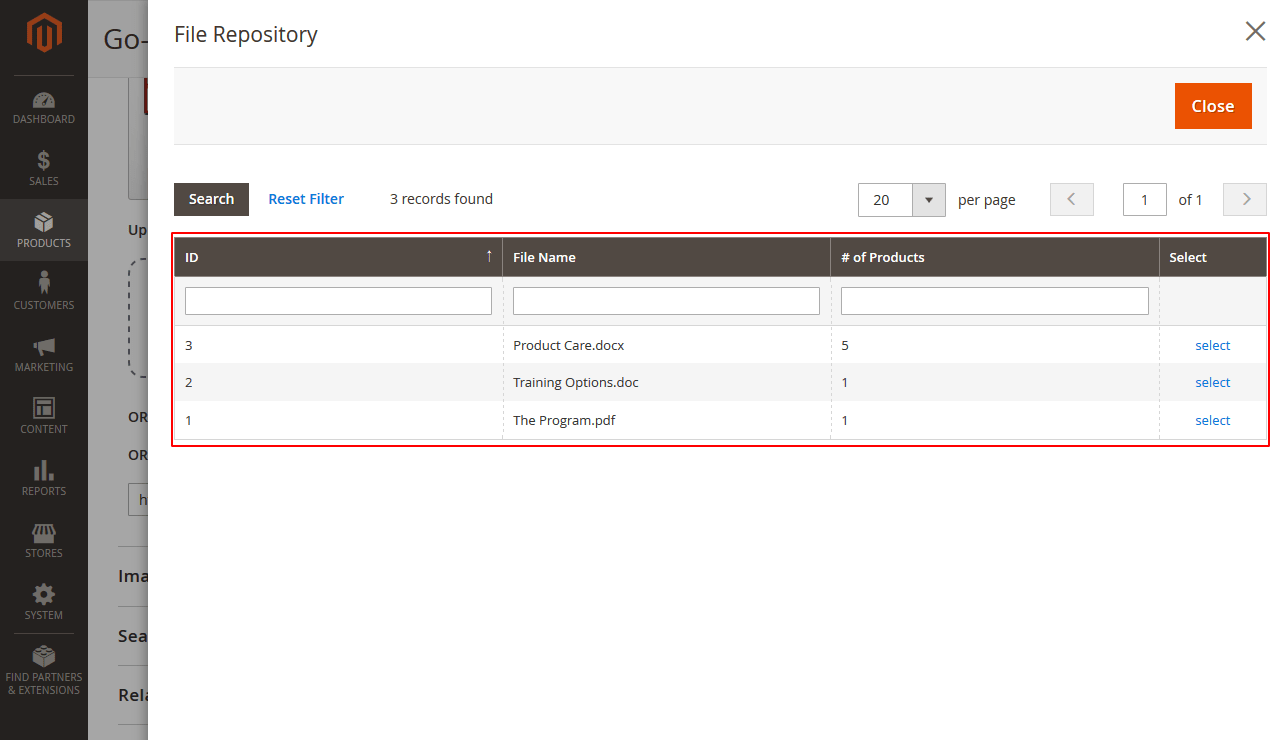
Task: Select the Product Care.docx file
Action: (x=1212, y=345)
